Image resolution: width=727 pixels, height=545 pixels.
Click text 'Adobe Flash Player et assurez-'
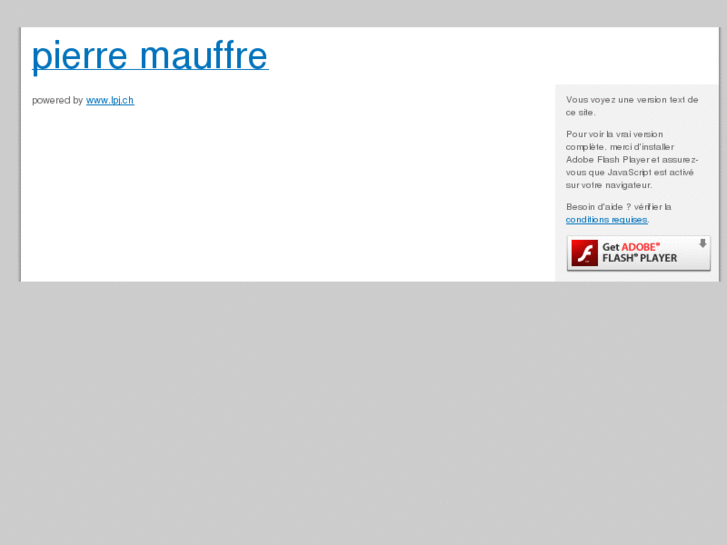(632, 160)
